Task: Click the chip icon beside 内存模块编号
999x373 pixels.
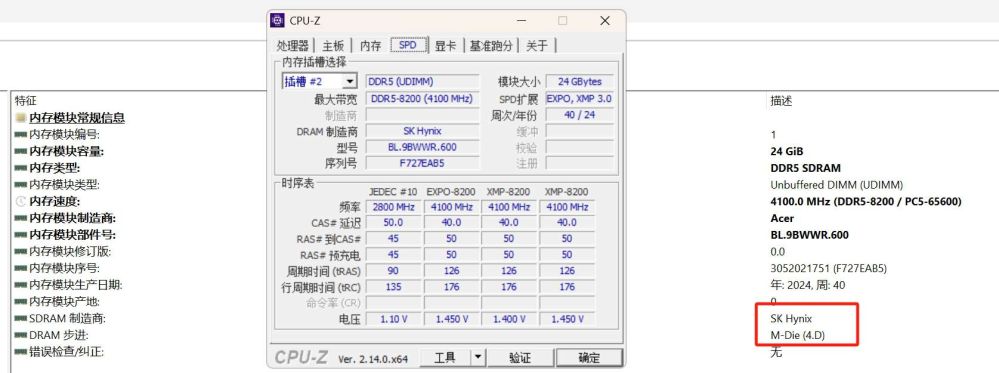Action: pyautogui.click(x=21, y=135)
